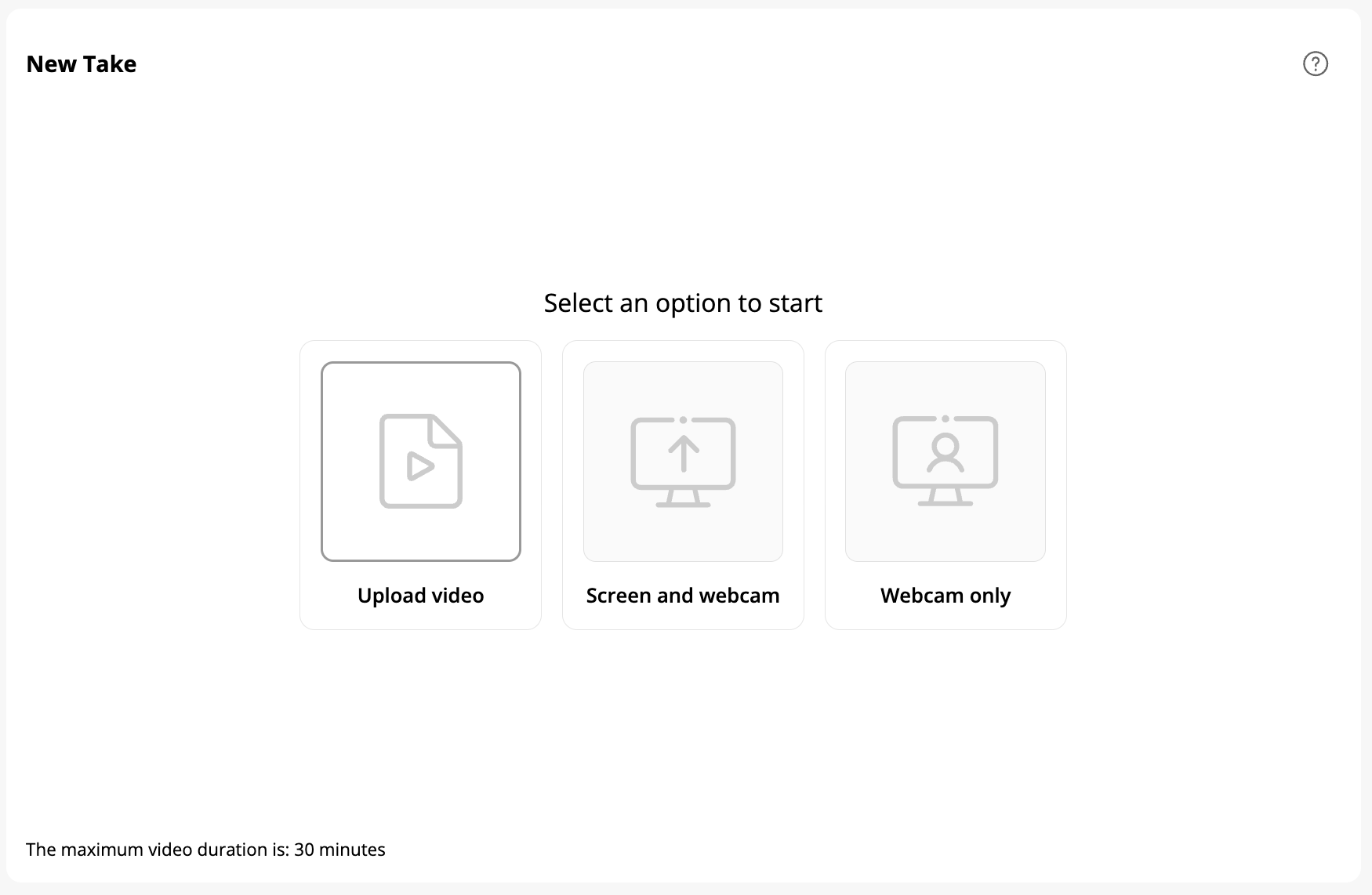This screenshot has height=895, width=1372.
Task: Click the video file play icon
Action: coord(421,461)
